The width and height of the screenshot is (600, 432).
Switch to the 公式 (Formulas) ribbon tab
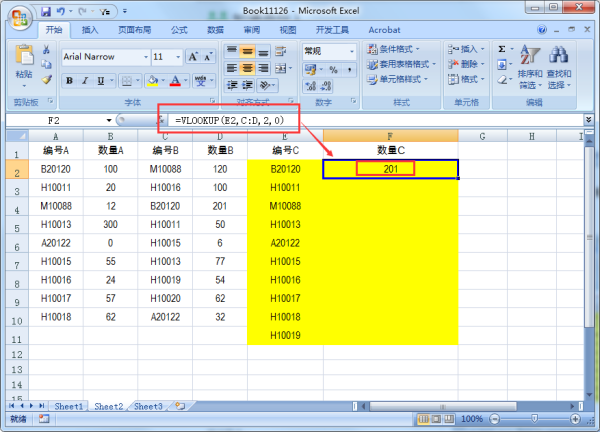click(x=179, y=30)
